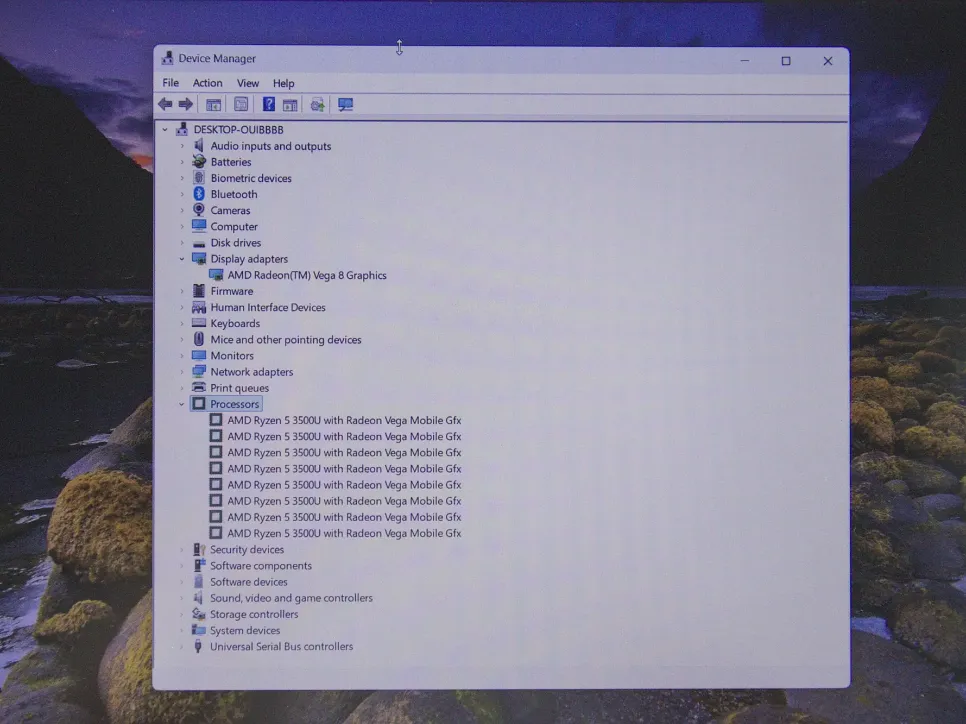966x724 pixels.
Task: Click the Storage controllers category icon
Action: tap(198, 614)
